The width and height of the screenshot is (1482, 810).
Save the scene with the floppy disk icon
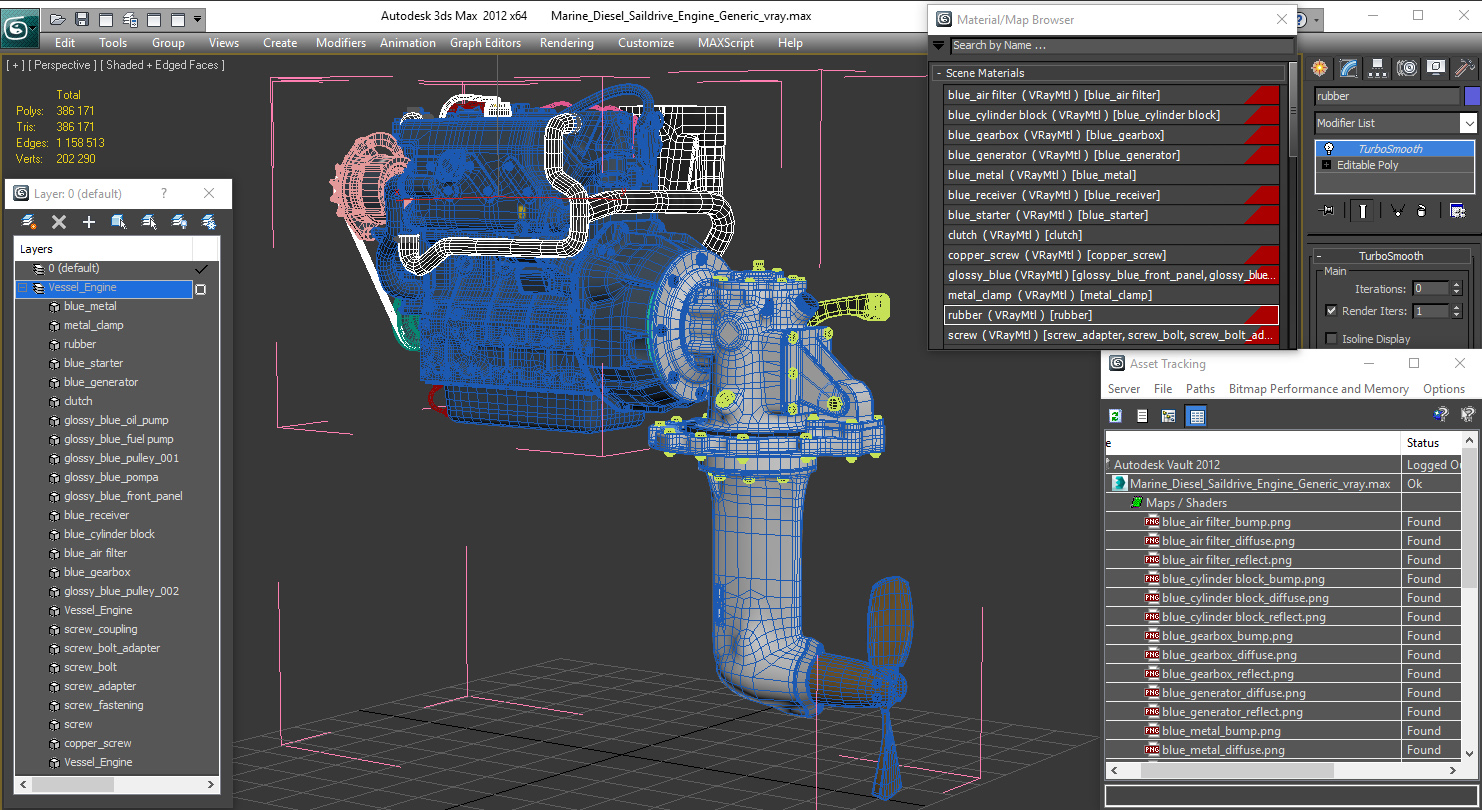click(x=82, y=19)
